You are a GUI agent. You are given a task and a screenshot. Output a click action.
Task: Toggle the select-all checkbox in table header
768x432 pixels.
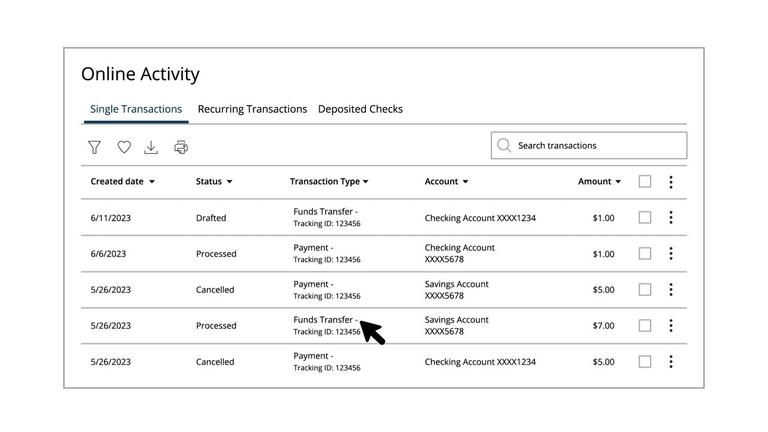tap(645, 182)
